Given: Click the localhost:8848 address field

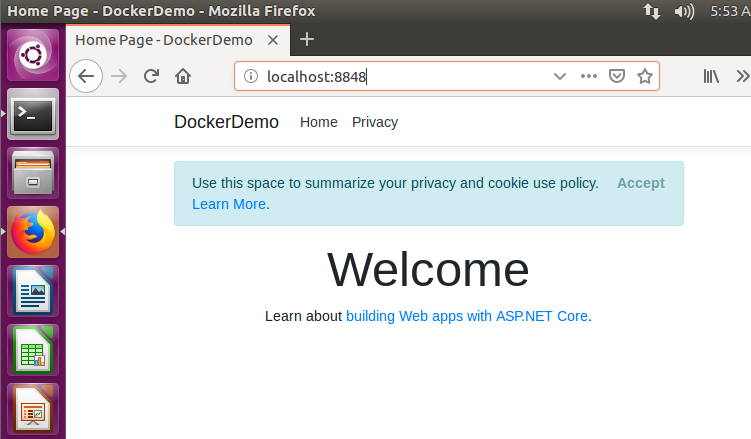Looking at the screenshot, I should click(x=400, y=76).
